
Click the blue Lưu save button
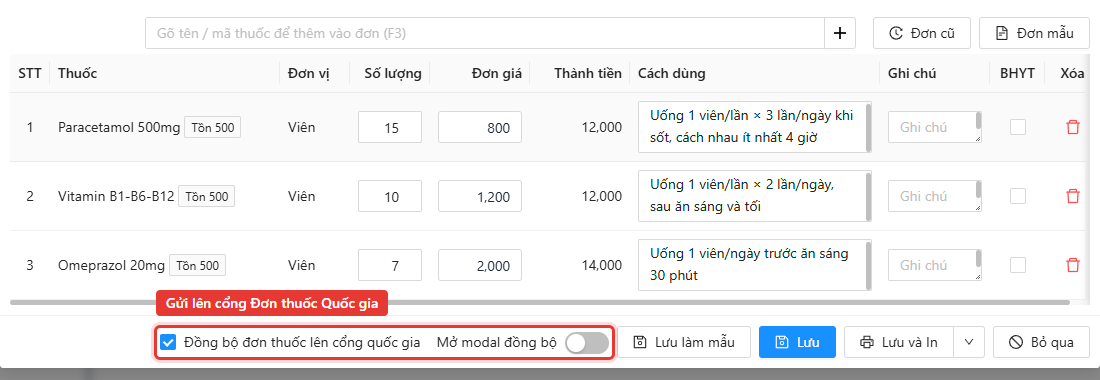pyautogui.click(x=797, y=342)
